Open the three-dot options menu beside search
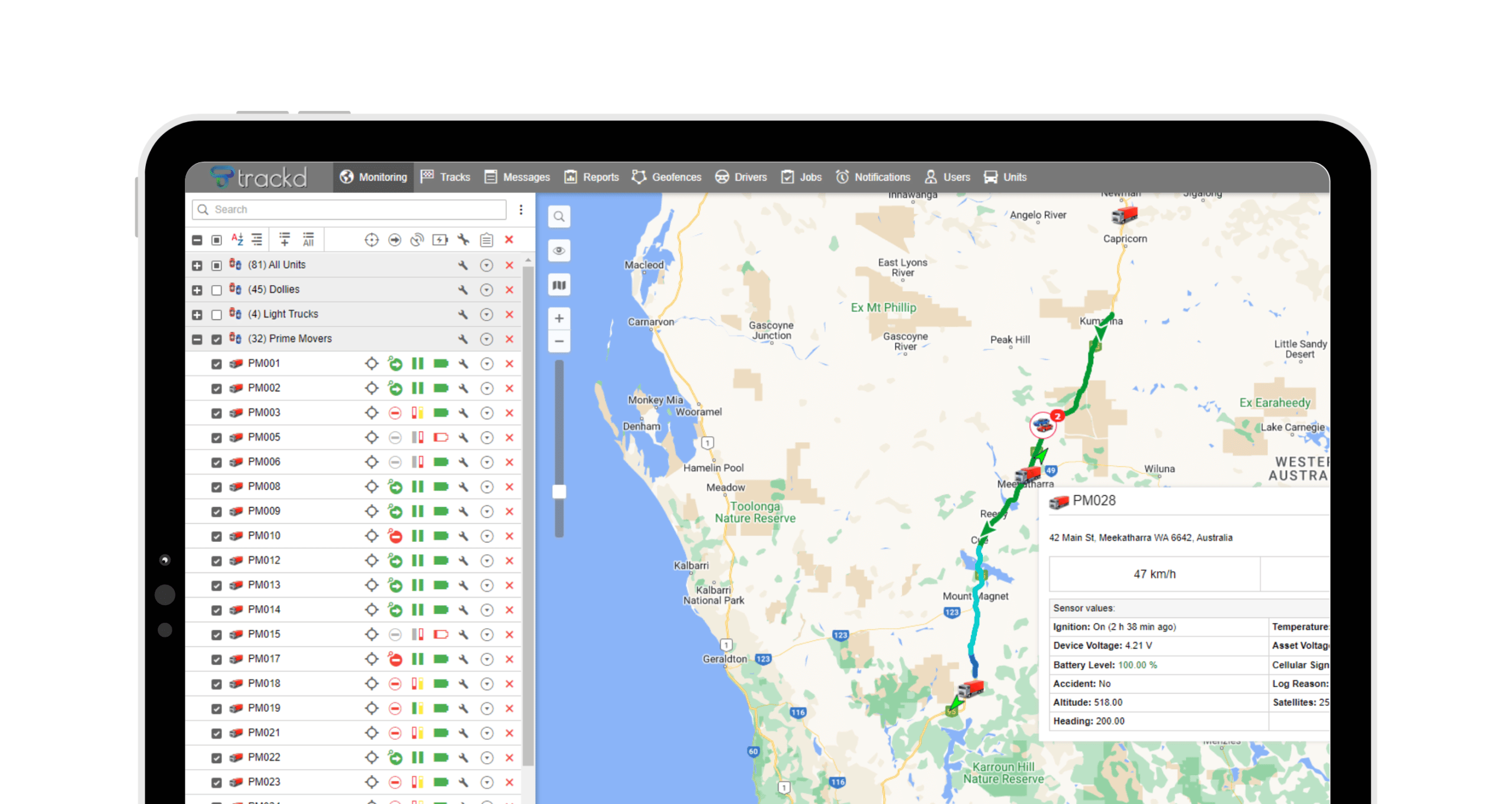Screen dimensions: 1512x804 (521, 210)
